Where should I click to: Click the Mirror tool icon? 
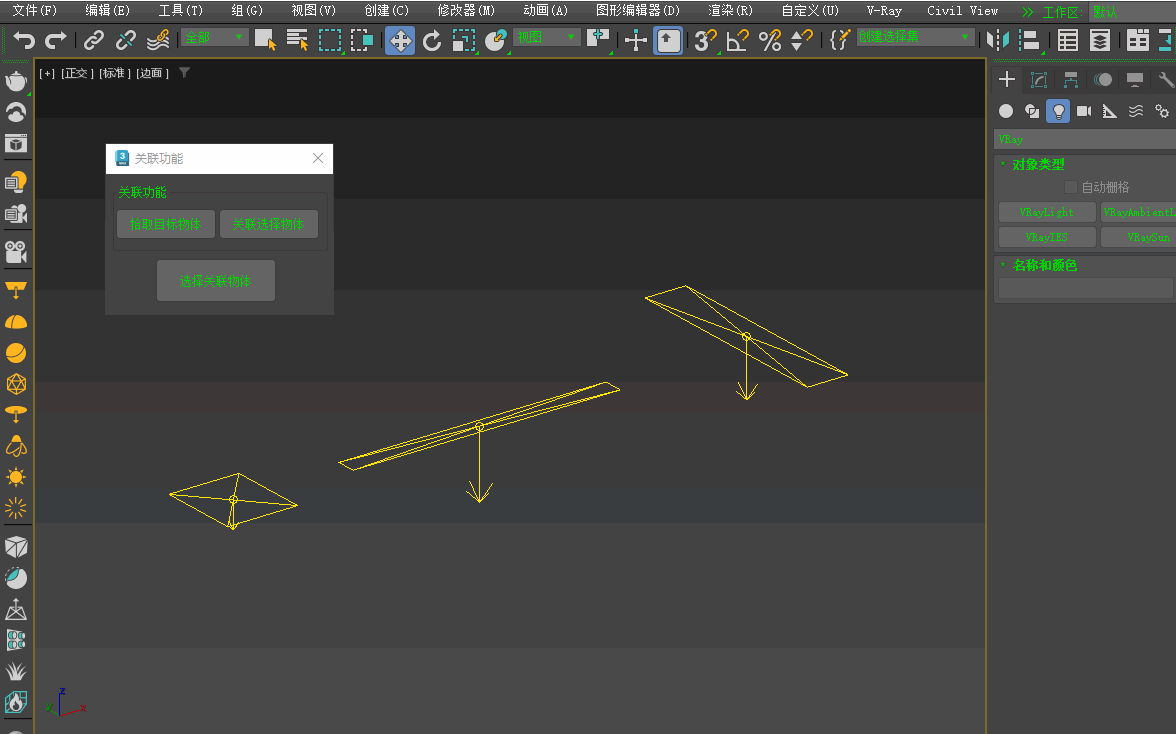coord(997,40)
